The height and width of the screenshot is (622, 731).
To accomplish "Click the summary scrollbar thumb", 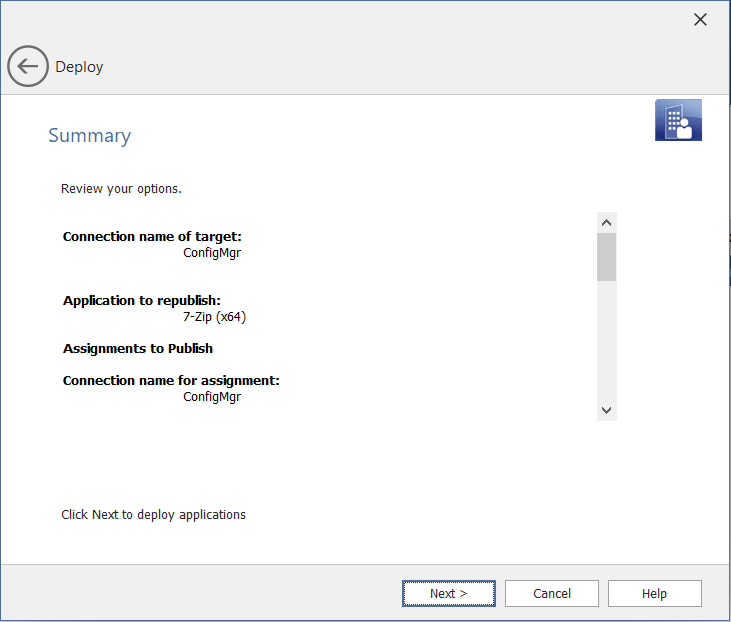I will click(606, 257).
